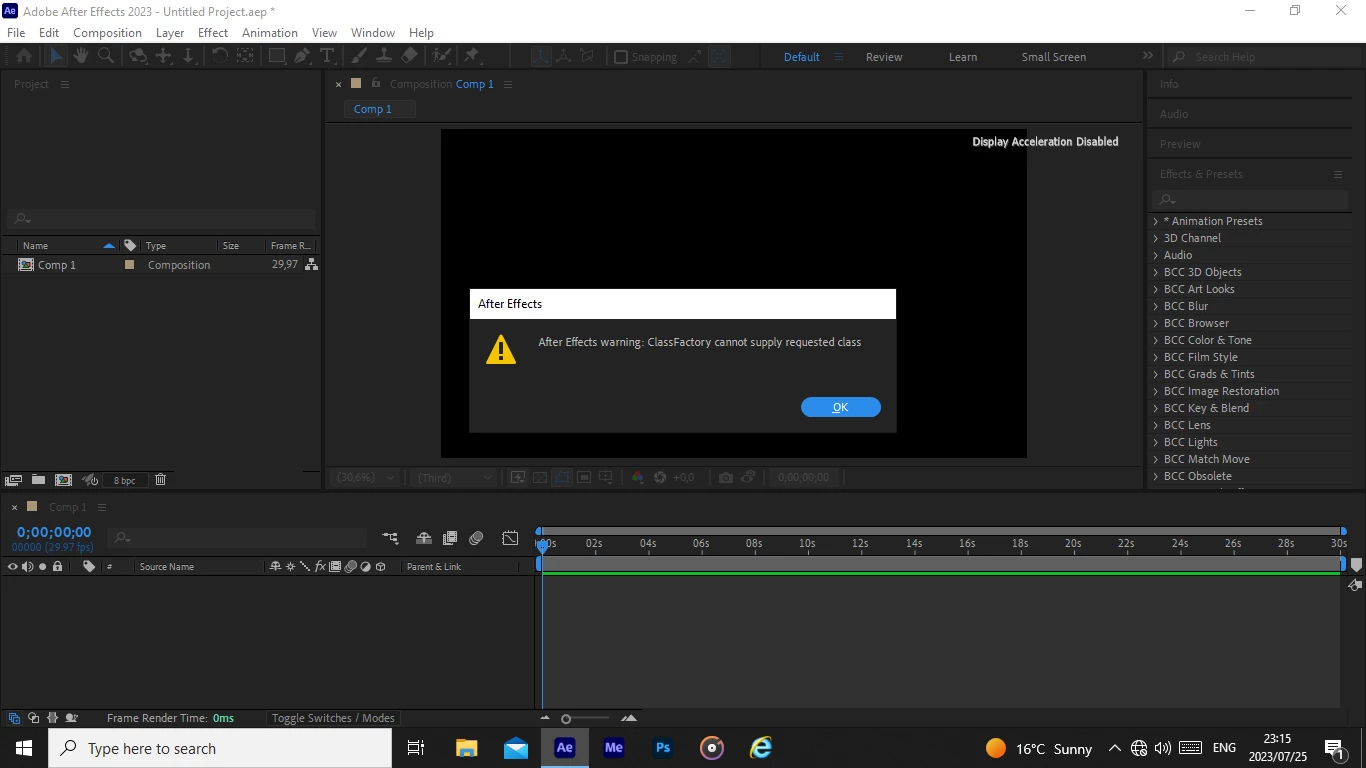Click OK in the warning dialog
Screen dimensions: 1366x768
[841, 407]
